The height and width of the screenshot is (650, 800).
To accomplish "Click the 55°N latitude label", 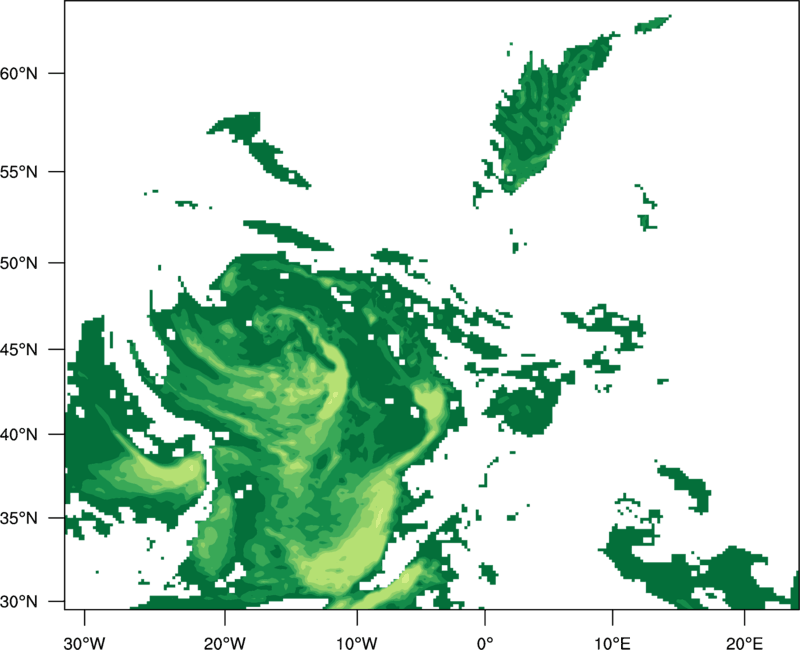I will [x=19, y=172].
